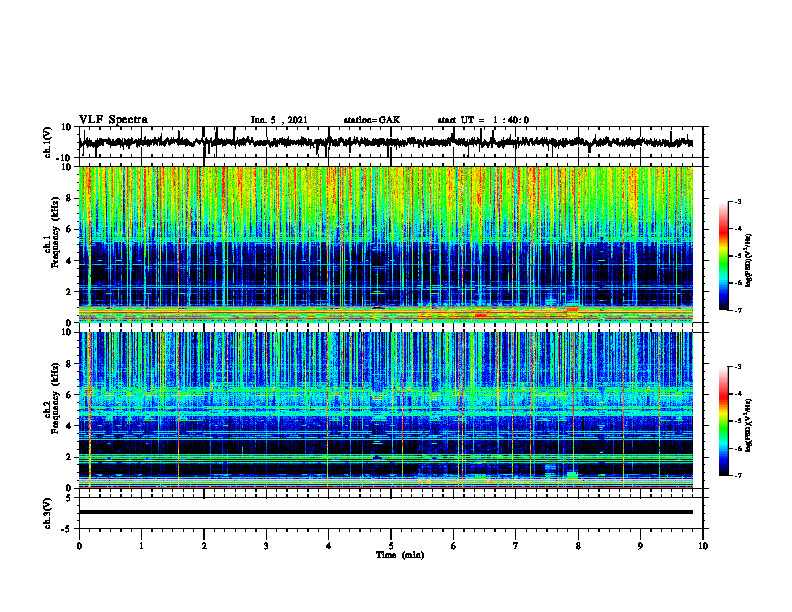
Task: Click the ch.2 spectrogram color scale bar
Action: click(x=723, y=421)
